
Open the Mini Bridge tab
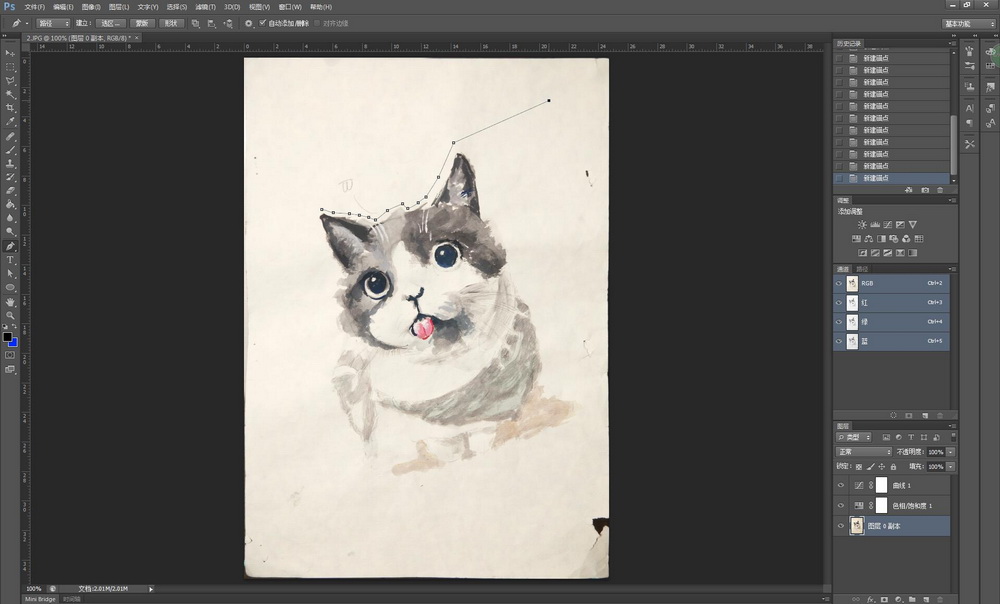[x=40, y=600]
